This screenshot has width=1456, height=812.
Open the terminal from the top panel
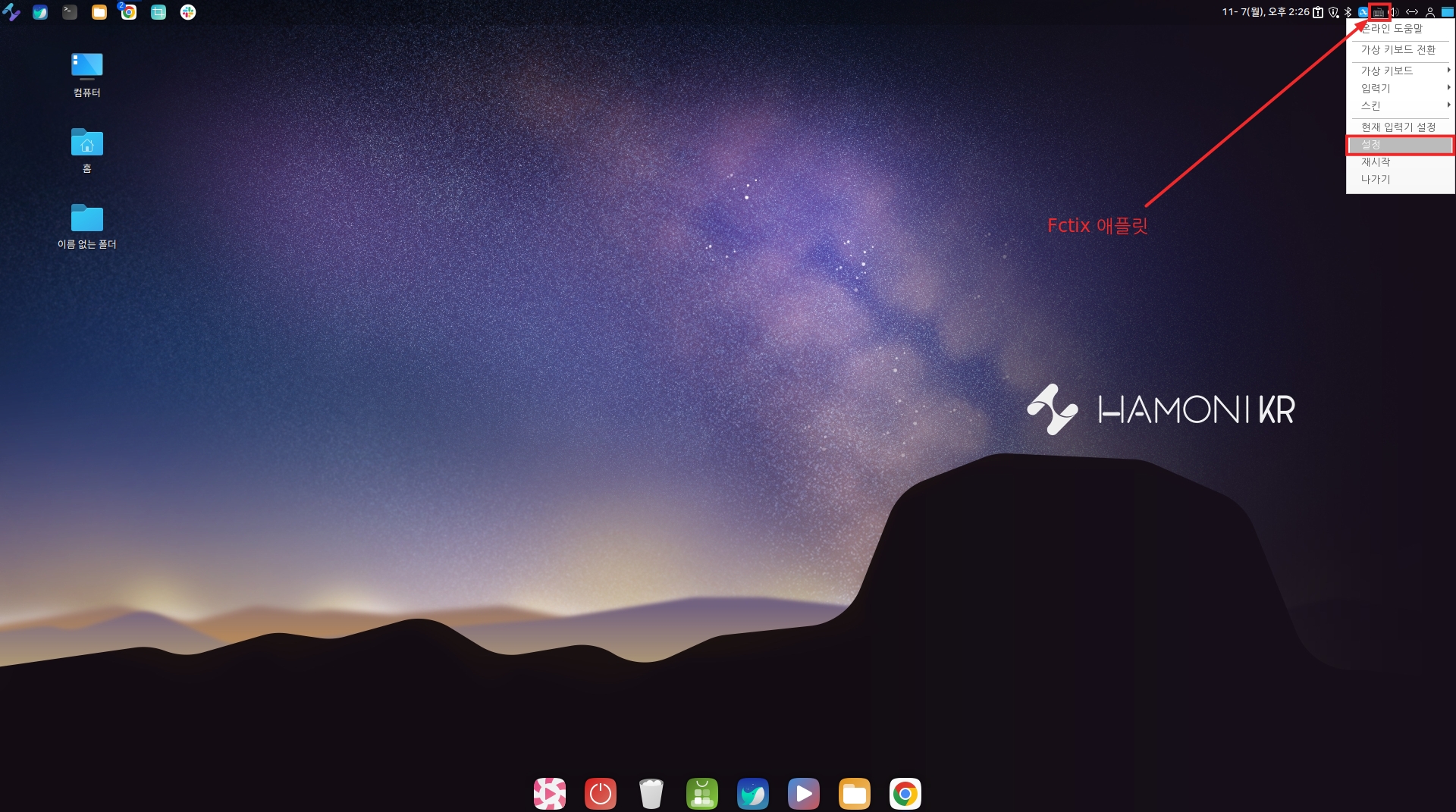tap(70, 12)
